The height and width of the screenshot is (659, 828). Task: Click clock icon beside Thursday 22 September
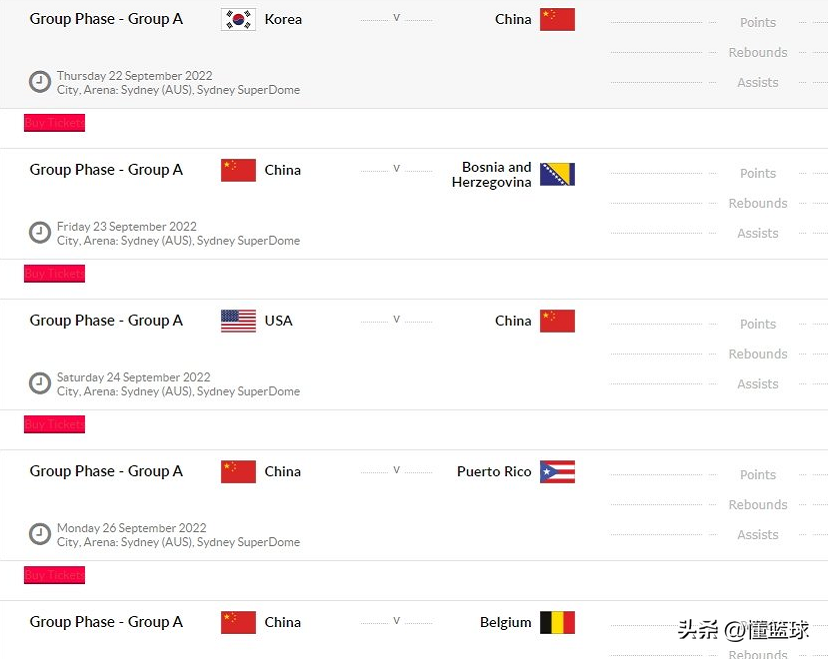[40, 82]
